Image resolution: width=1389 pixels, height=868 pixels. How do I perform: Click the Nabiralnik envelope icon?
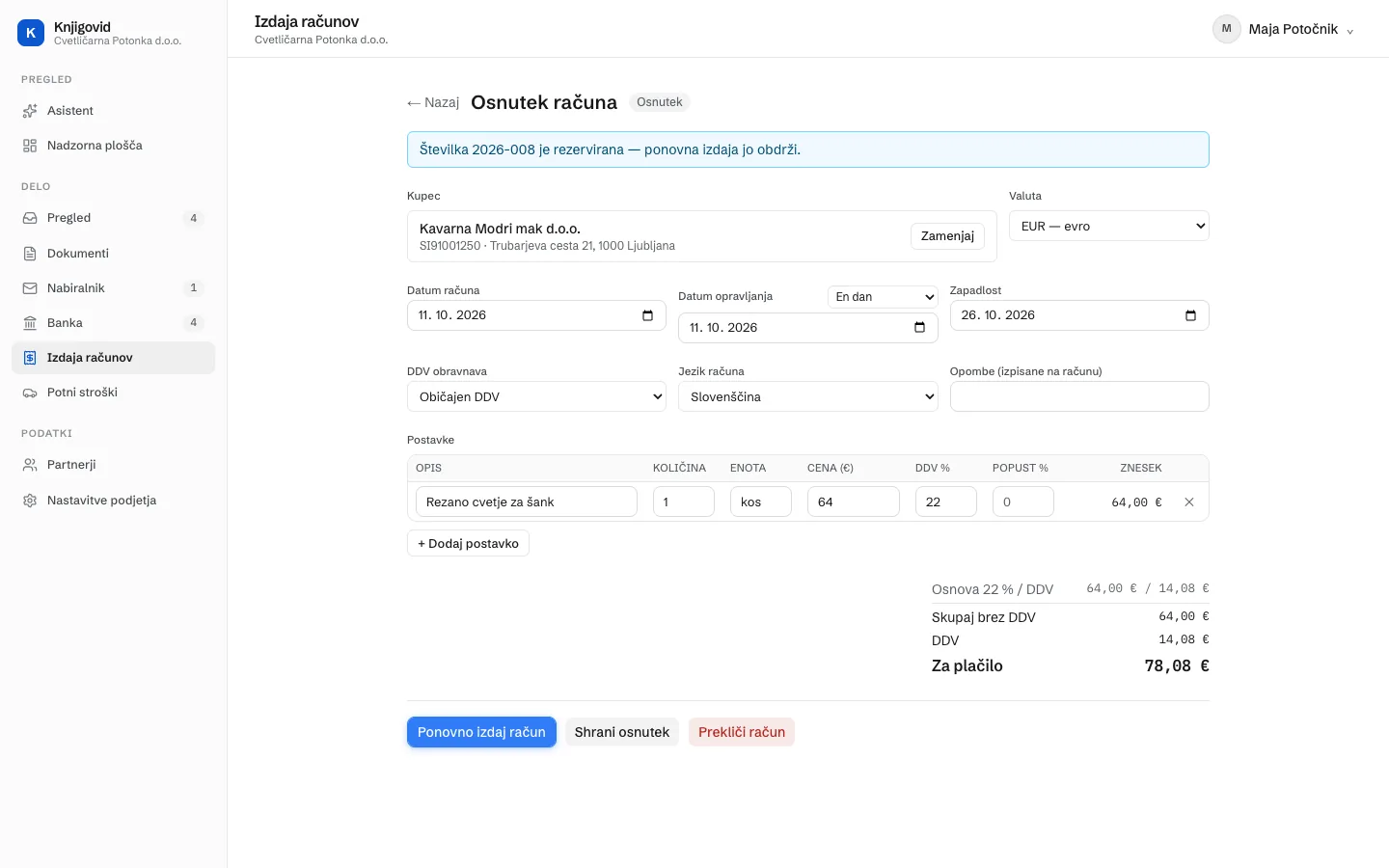tap(30, 288)
